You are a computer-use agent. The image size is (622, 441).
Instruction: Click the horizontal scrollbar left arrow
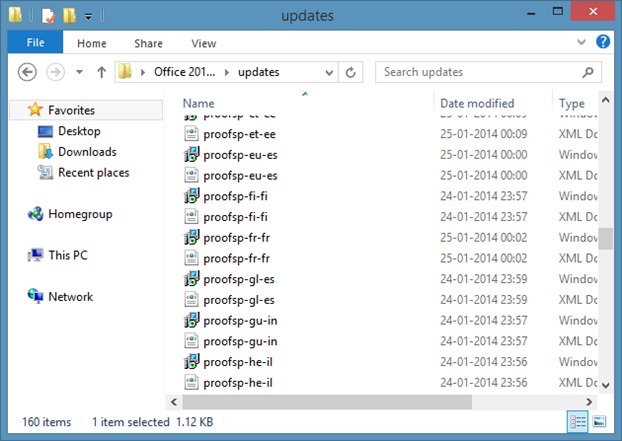coord(174,402)
